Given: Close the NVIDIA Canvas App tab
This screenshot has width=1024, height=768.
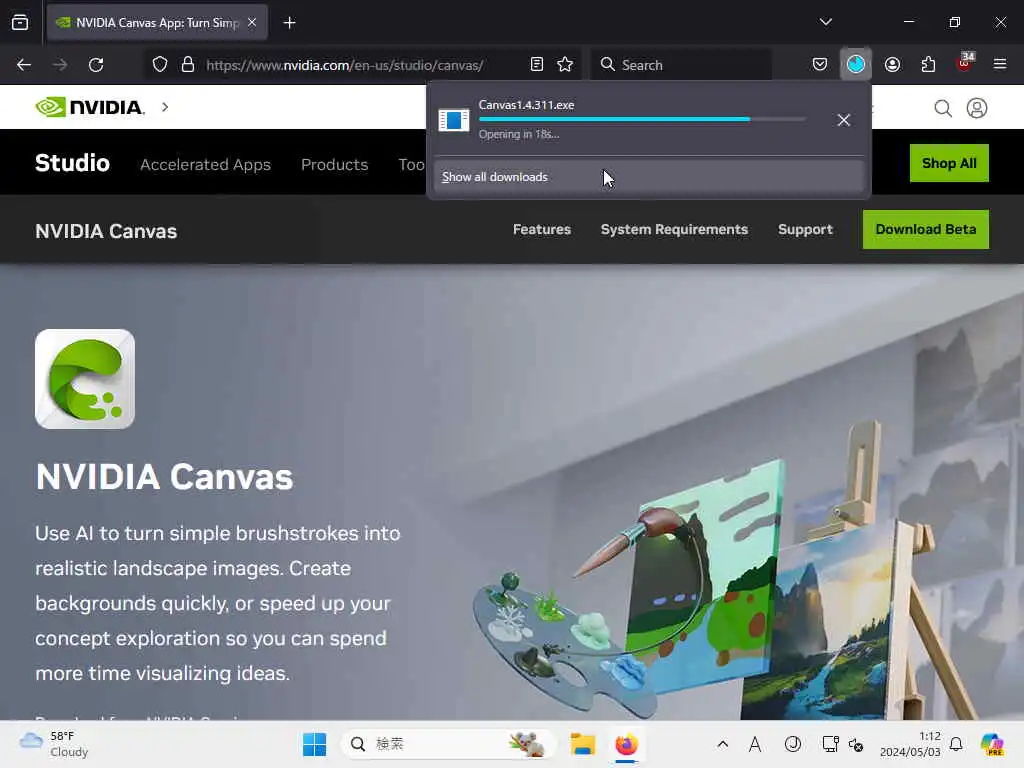Looking at the screenshot, I should pos(252,22).
